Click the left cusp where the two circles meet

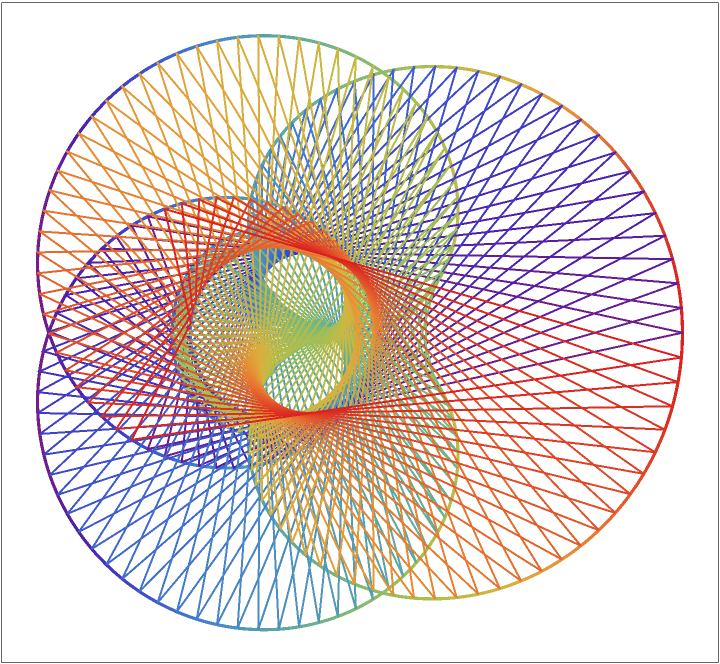(x=46, y=332)
